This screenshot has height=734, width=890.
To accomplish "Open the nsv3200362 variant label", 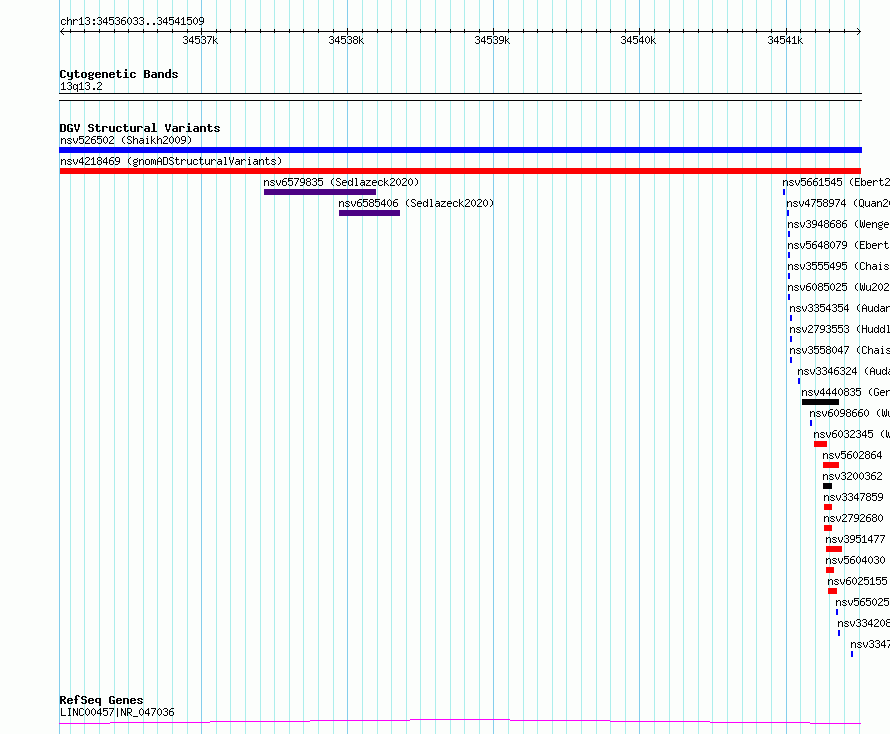I will pos(853,476).
